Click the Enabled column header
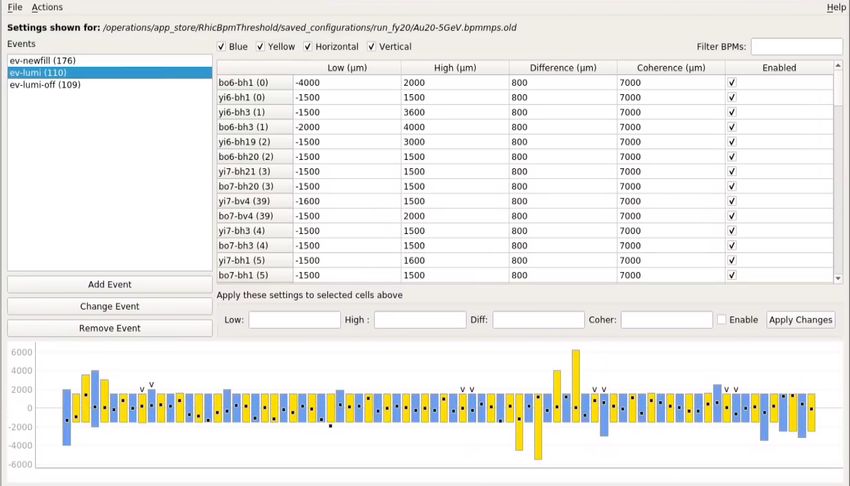 click(x=779, y=68)
